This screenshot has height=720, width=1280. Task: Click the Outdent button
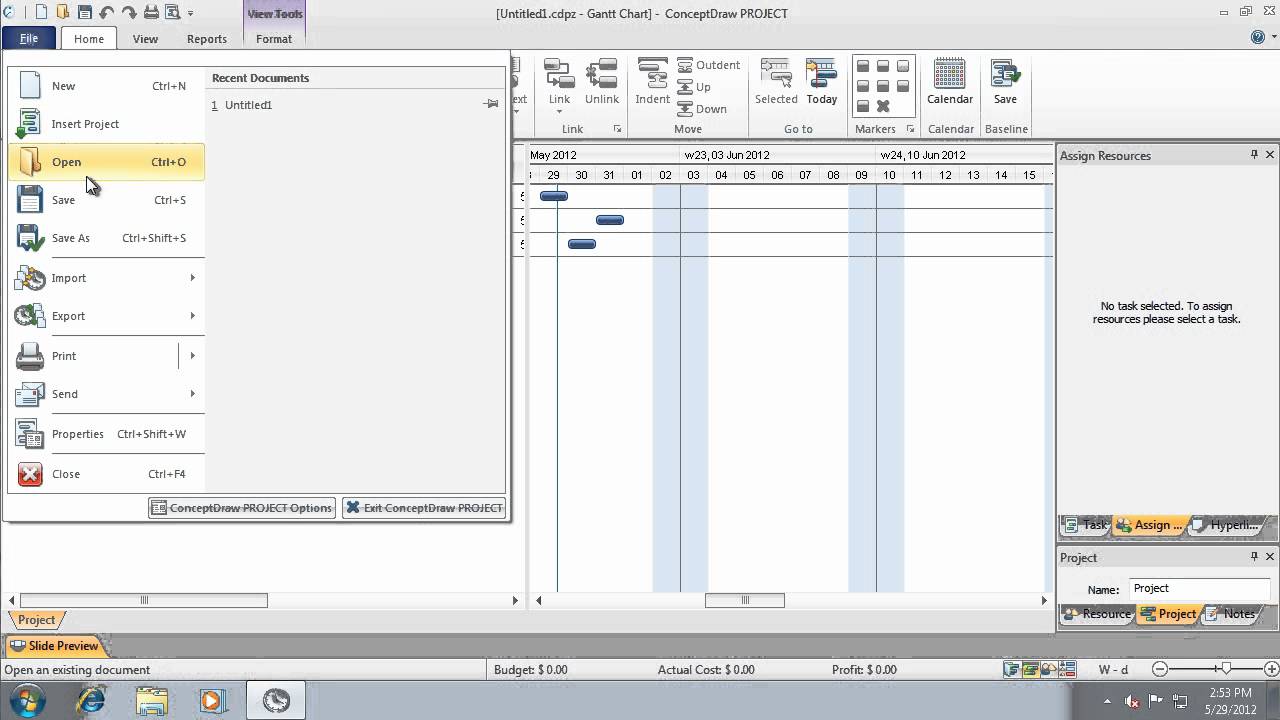(x=708, y=65)
